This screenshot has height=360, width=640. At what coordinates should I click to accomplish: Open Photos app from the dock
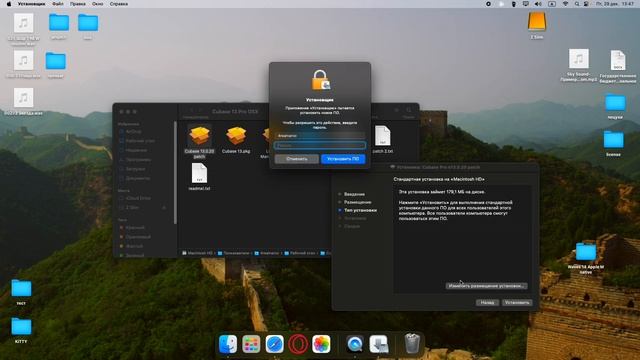321,344
